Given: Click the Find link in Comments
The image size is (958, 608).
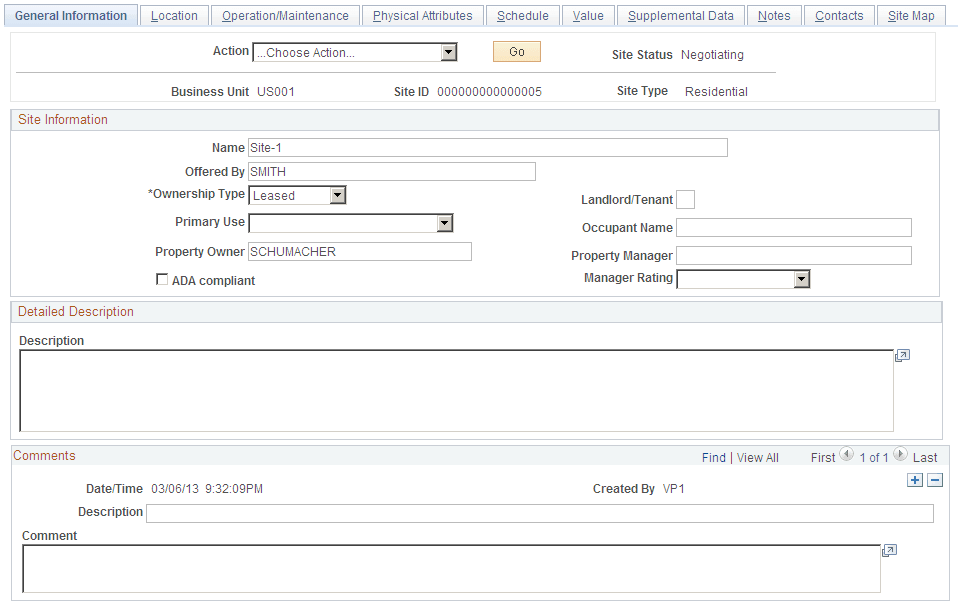Looking at the screenshot, I should click(x=714, y=458).
